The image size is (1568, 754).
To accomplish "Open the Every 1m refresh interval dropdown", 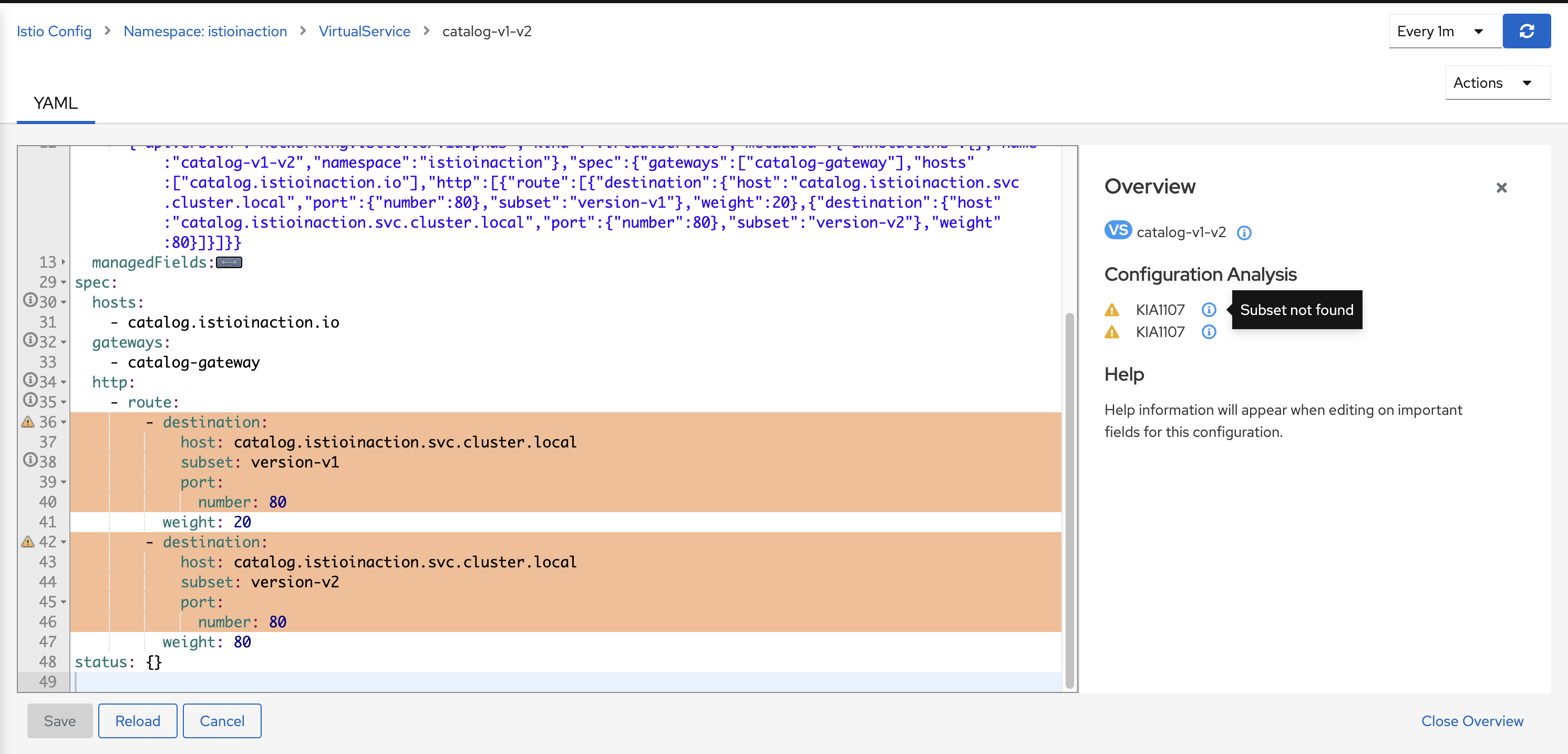I will pos(1444,32).
